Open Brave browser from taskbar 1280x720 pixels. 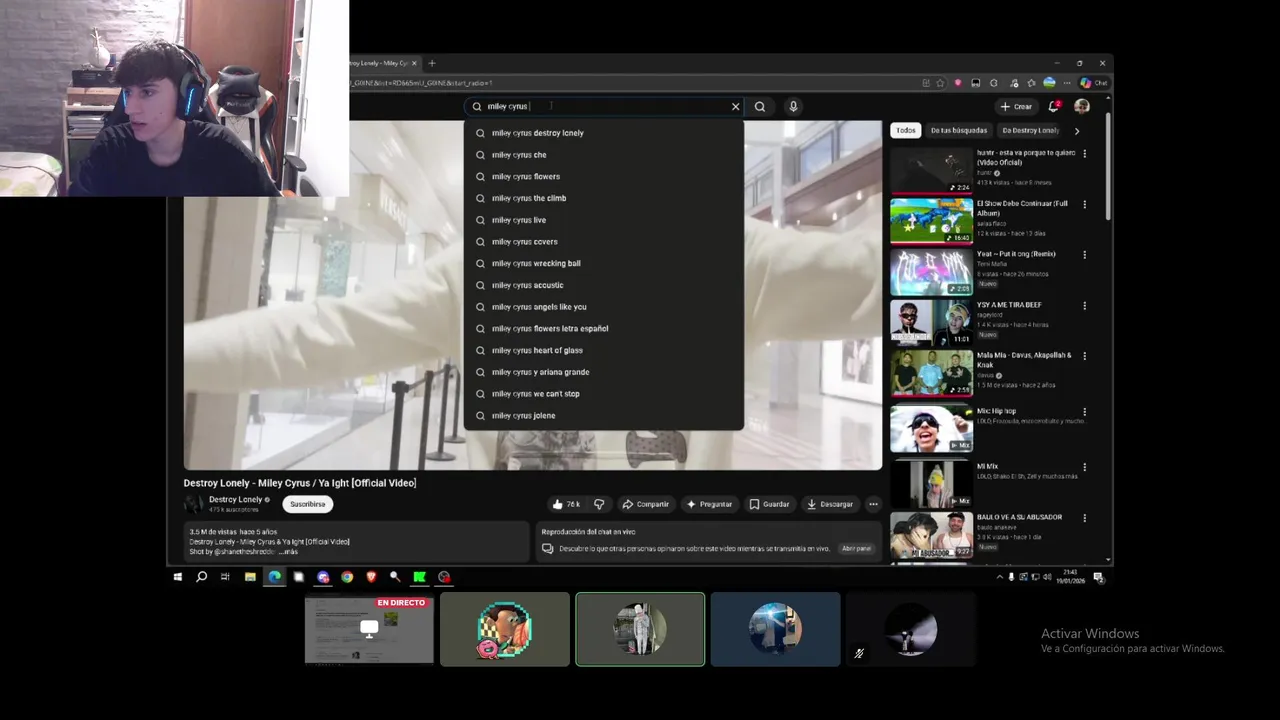pos(371,577)
